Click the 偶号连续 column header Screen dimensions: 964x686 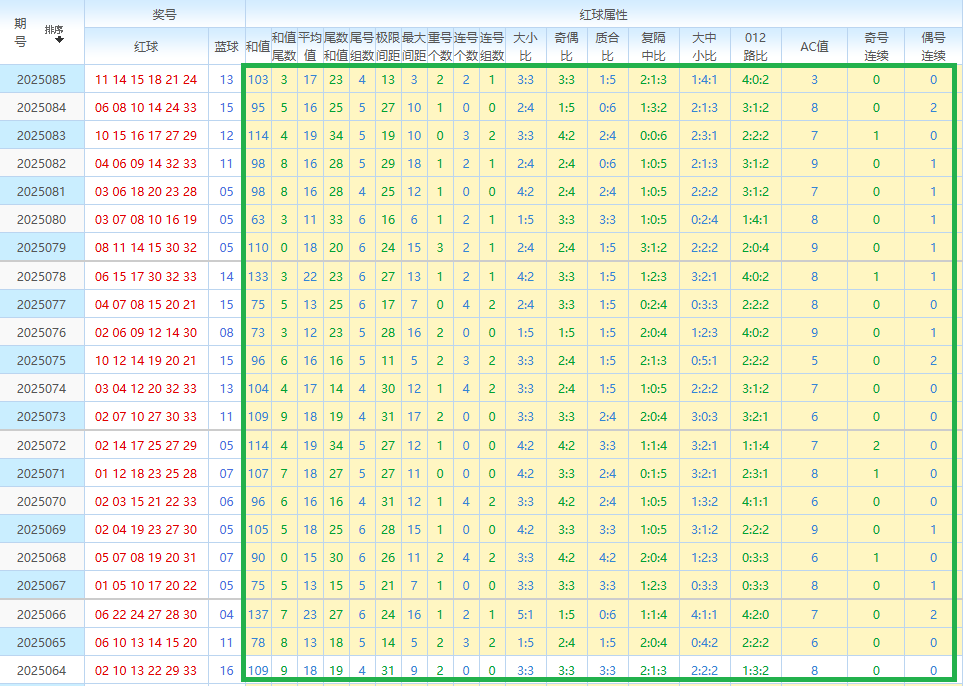pyautogui.click(x=933, y=46)
